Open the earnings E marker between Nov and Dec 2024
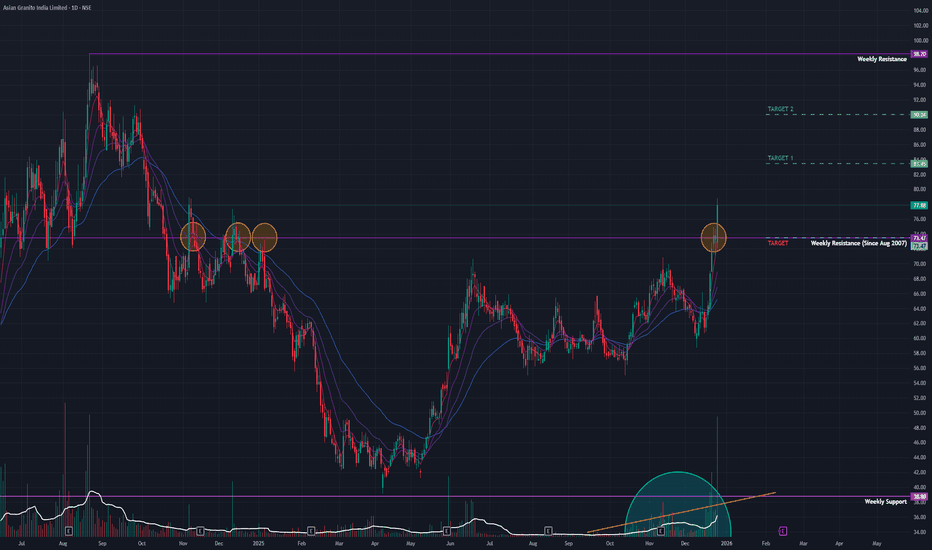Screen dimensions: 932x550 pyautogui.click(x=200, y=530)
